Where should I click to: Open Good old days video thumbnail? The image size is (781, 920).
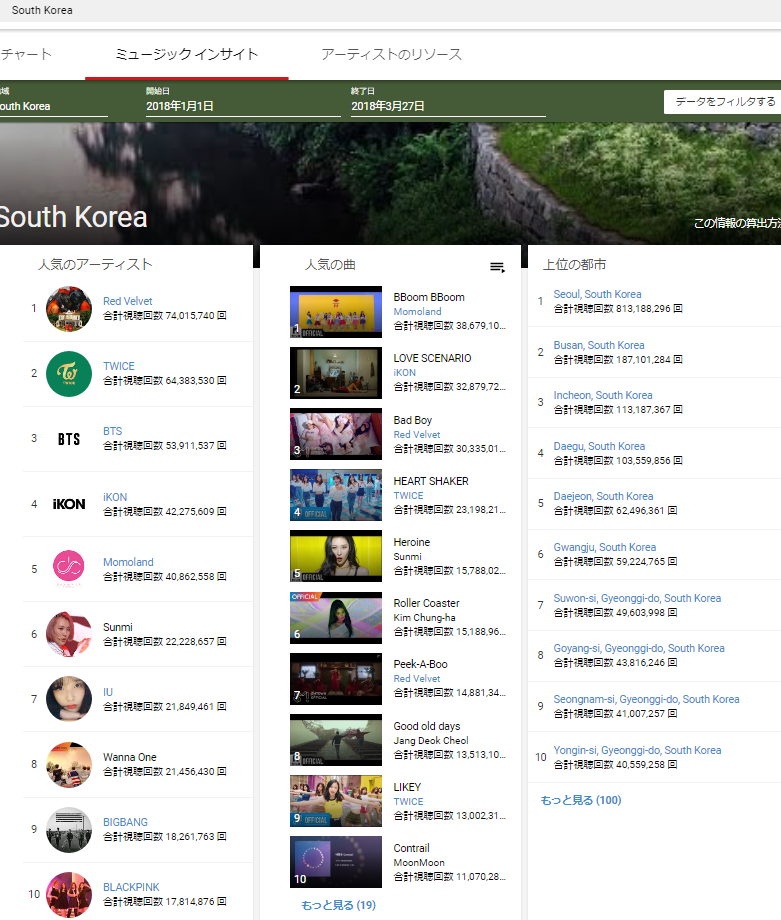click(x=336, y=740)
